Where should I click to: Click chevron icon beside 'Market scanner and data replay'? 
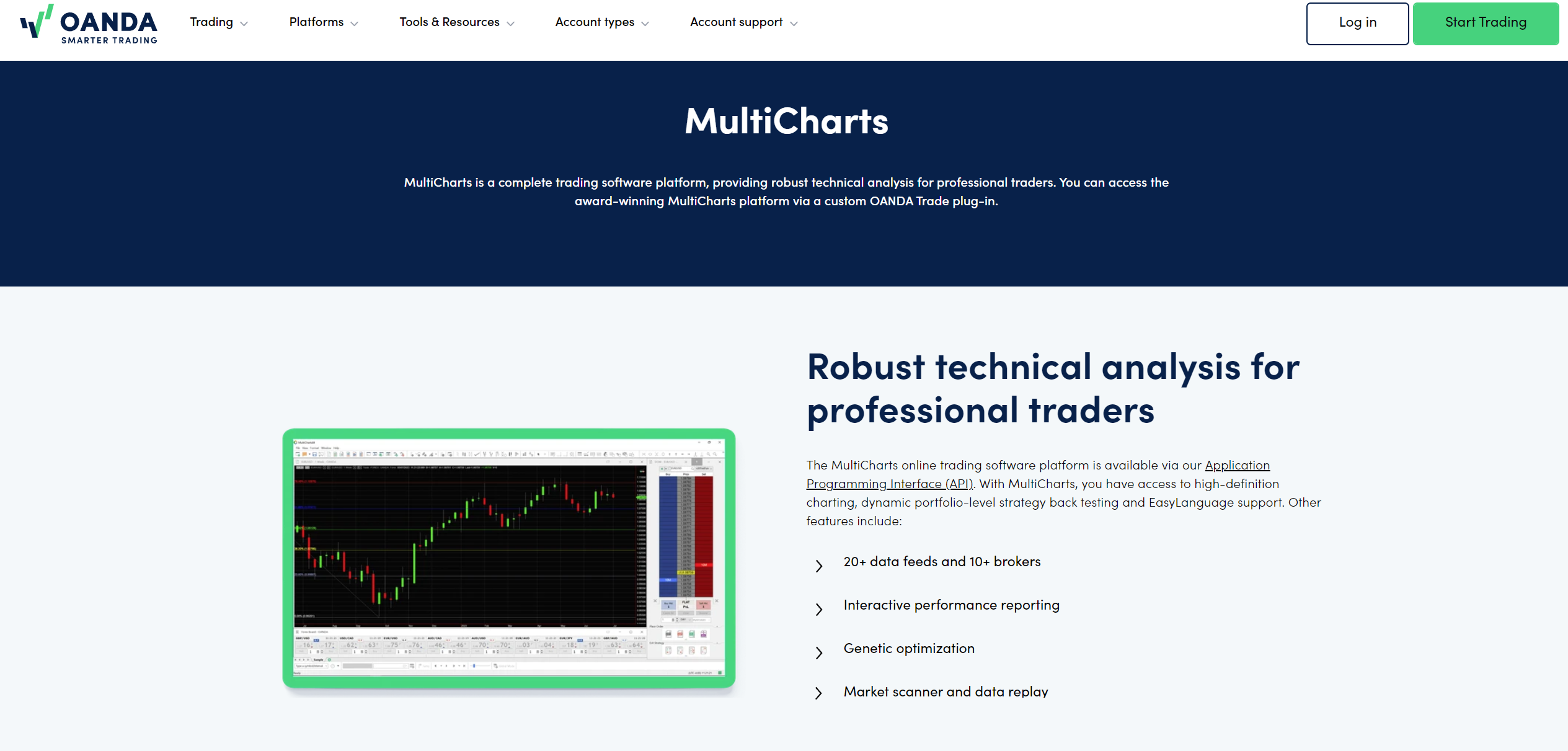click(819, 693)
